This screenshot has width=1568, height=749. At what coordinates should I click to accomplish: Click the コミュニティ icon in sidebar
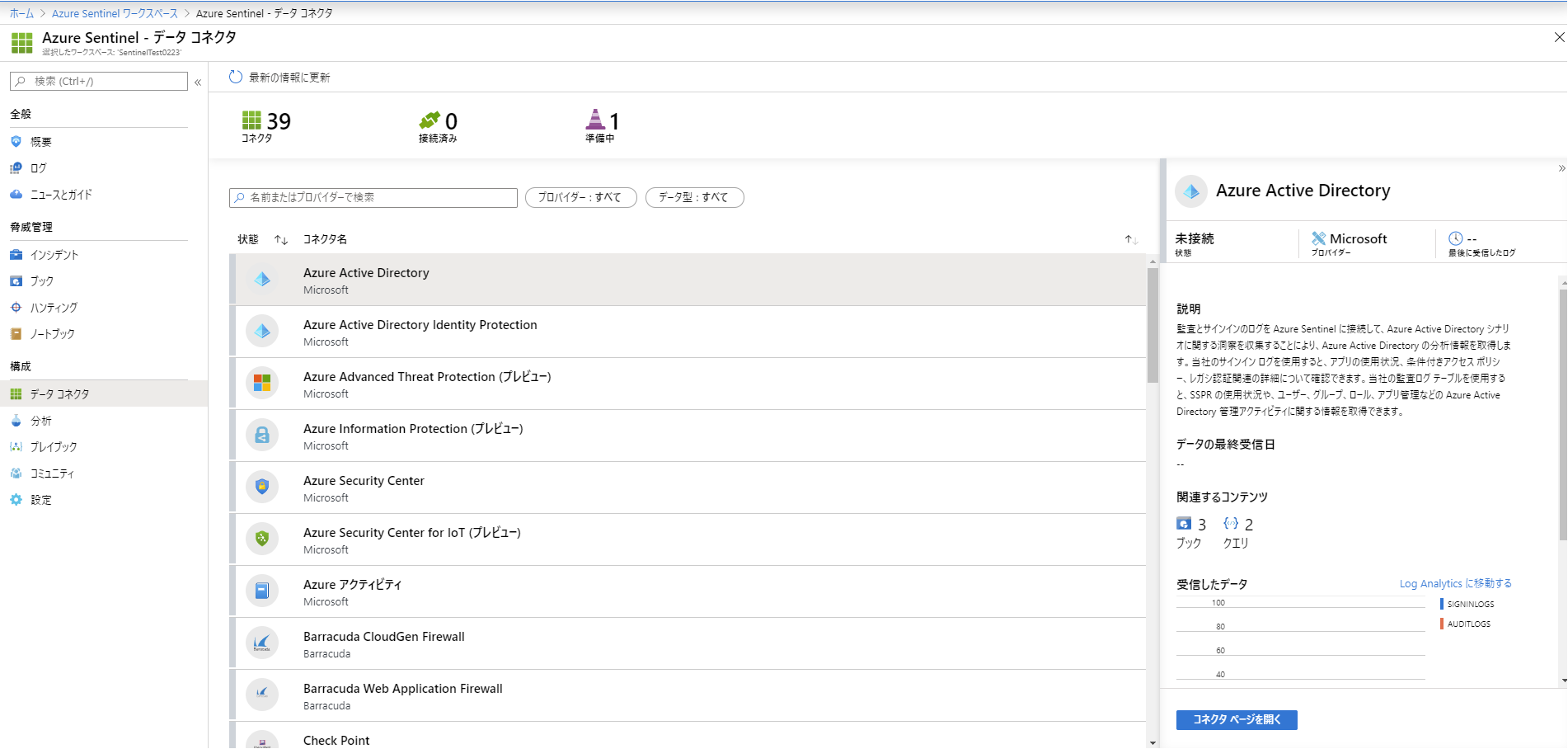point(16,473)
